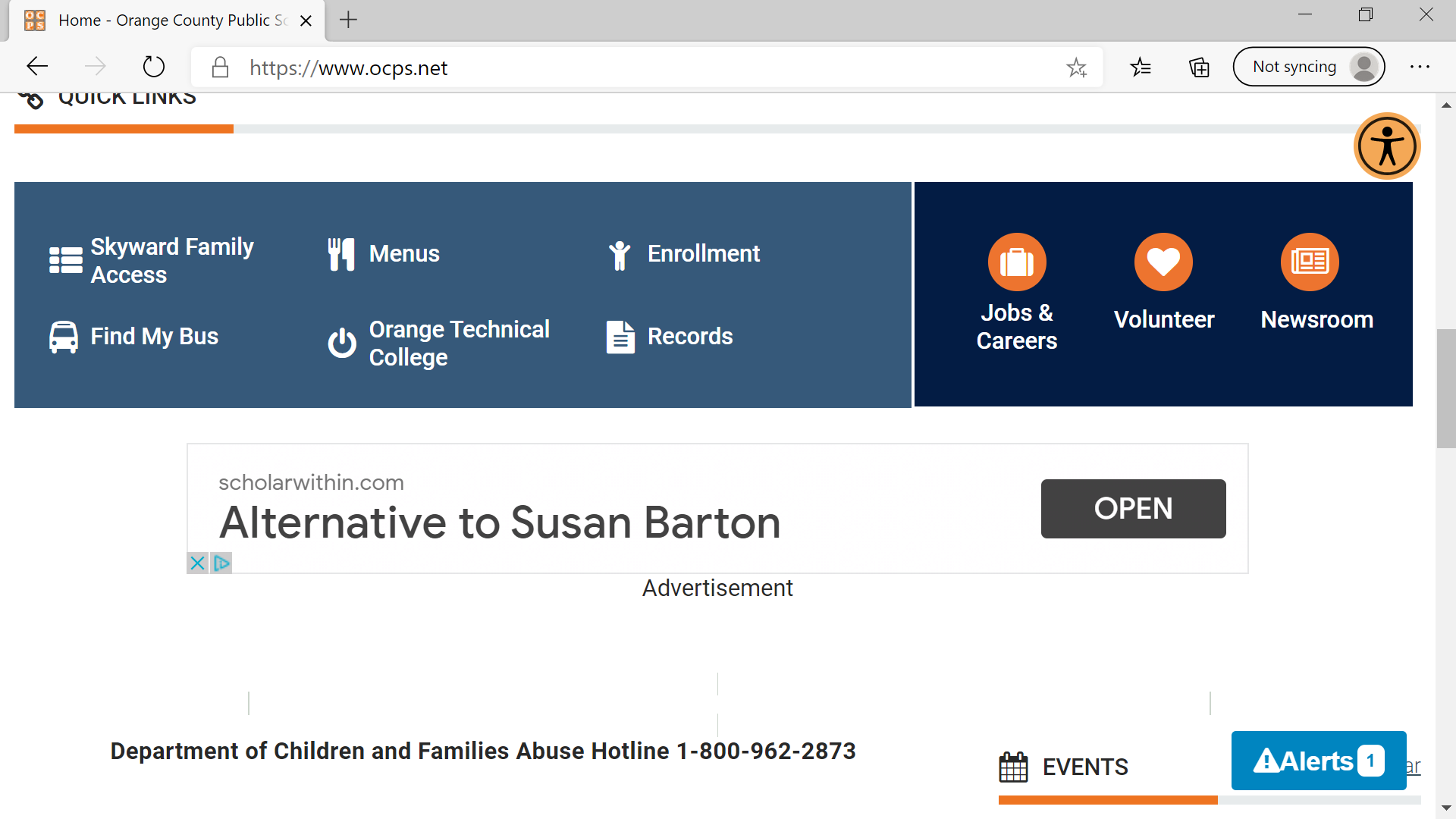
Task: Click the scholarwithin.com ad text
Action: click(311, 482)
